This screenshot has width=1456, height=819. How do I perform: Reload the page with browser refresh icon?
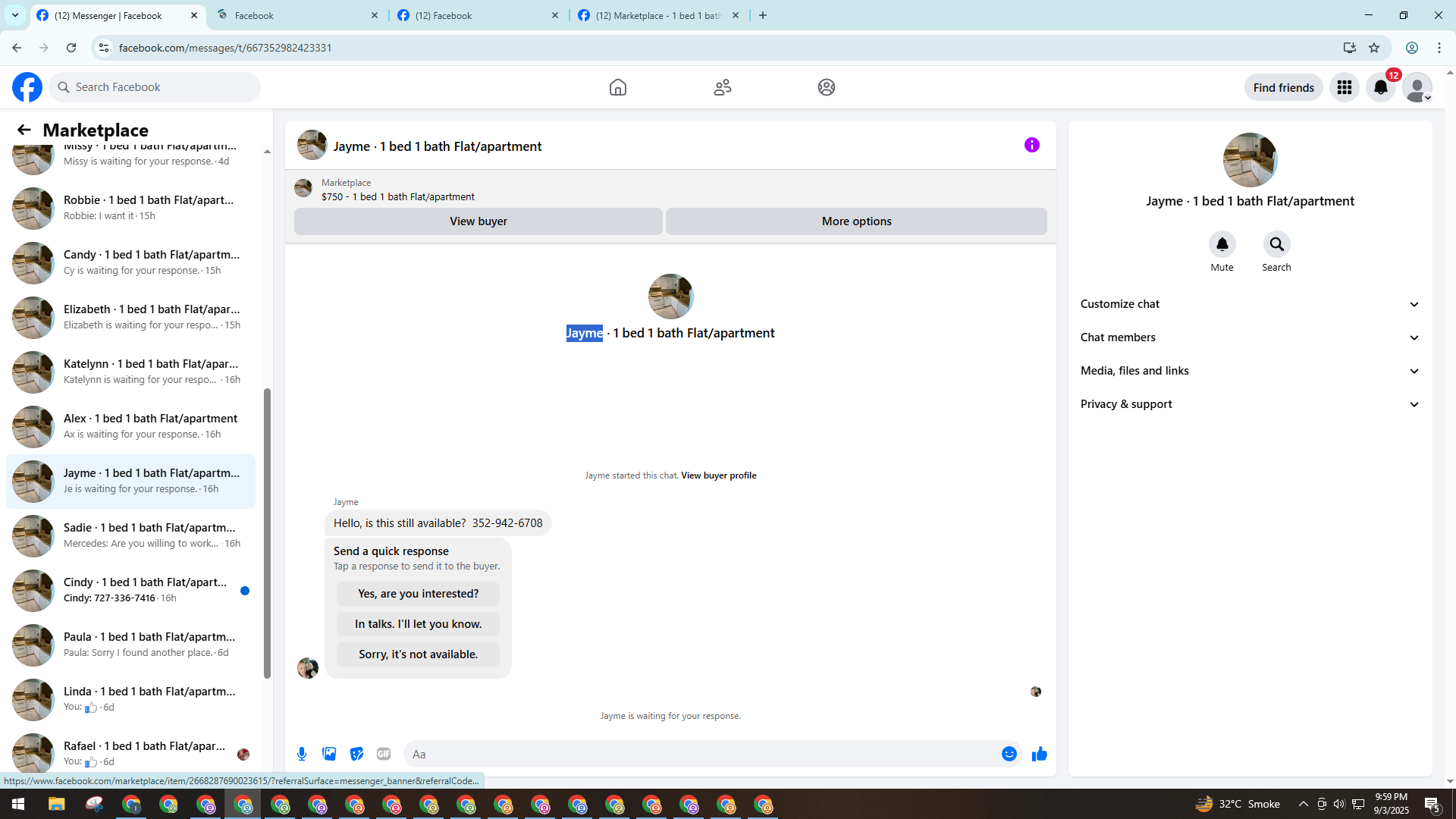point(71,48)
